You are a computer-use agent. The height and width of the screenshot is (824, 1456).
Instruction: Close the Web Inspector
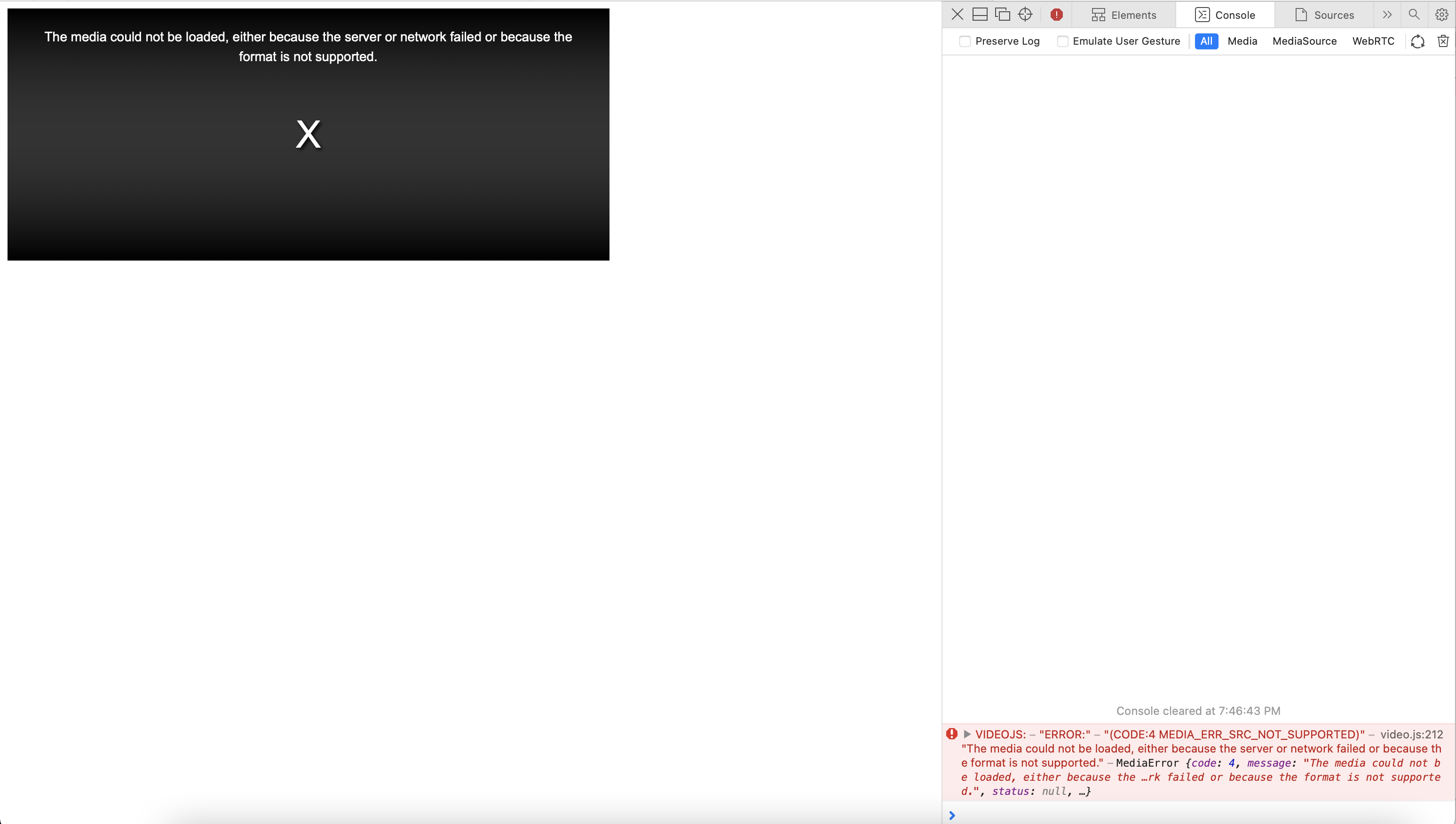point(957,14)
